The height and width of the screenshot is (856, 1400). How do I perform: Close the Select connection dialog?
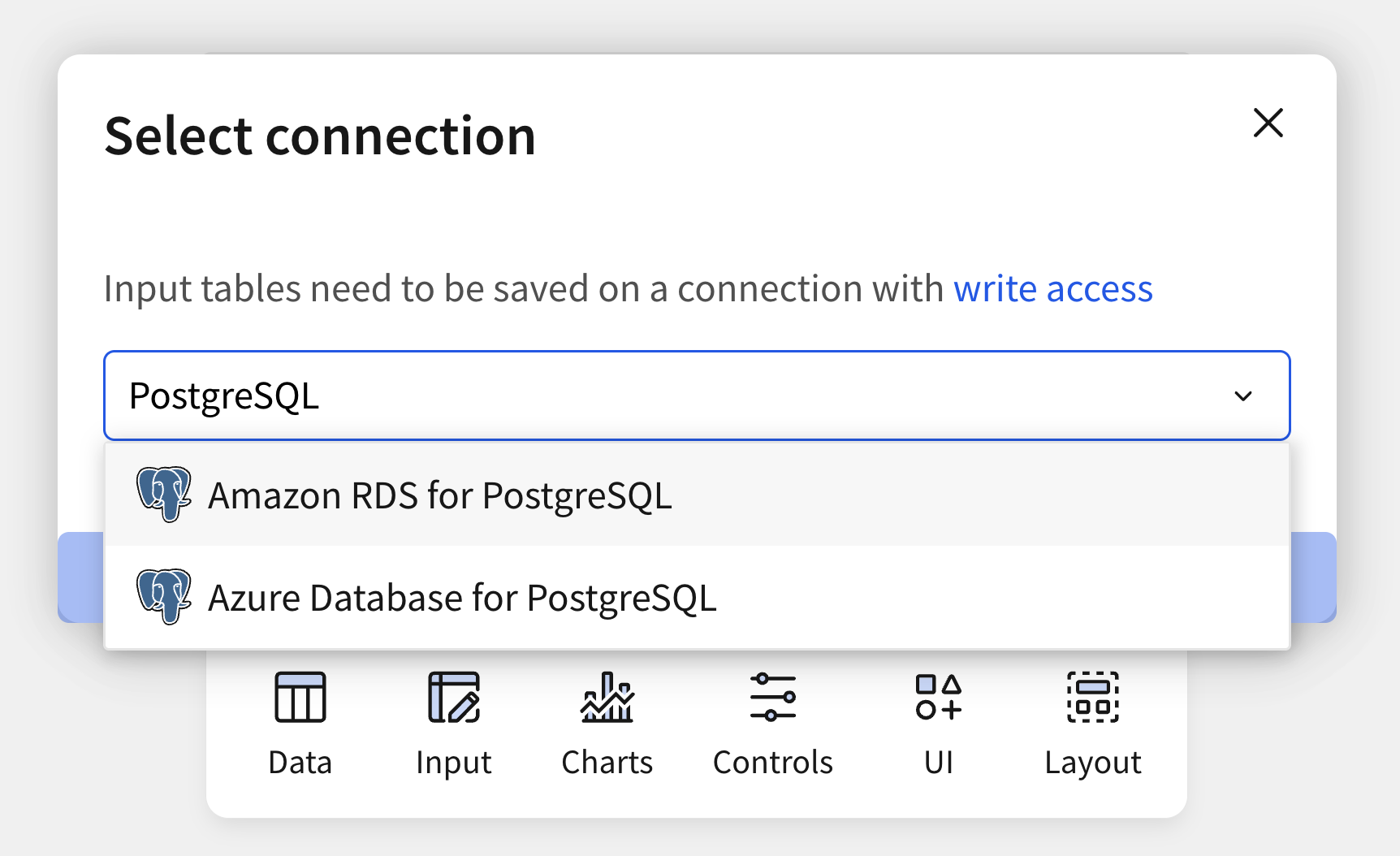coord(1268,123)
